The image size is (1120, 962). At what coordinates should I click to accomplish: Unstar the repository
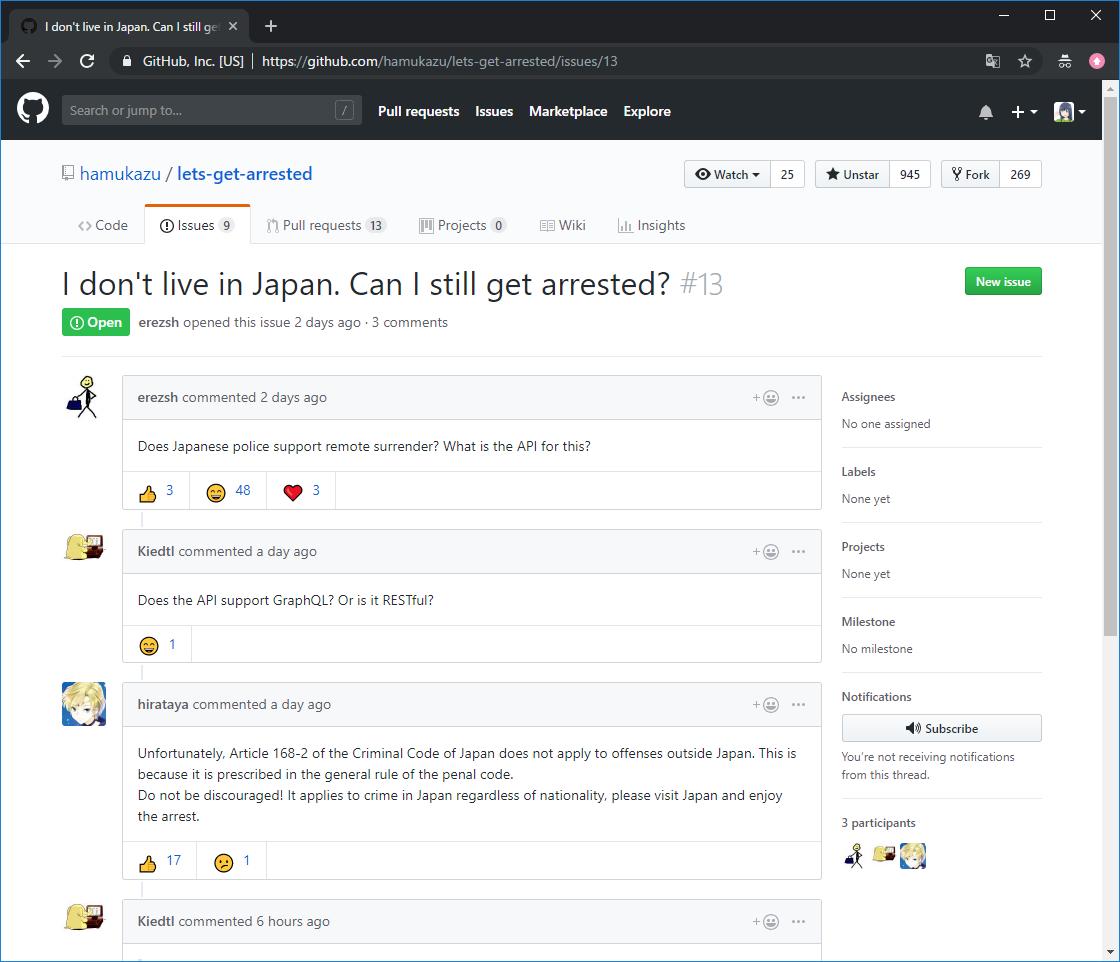(852, 174)
